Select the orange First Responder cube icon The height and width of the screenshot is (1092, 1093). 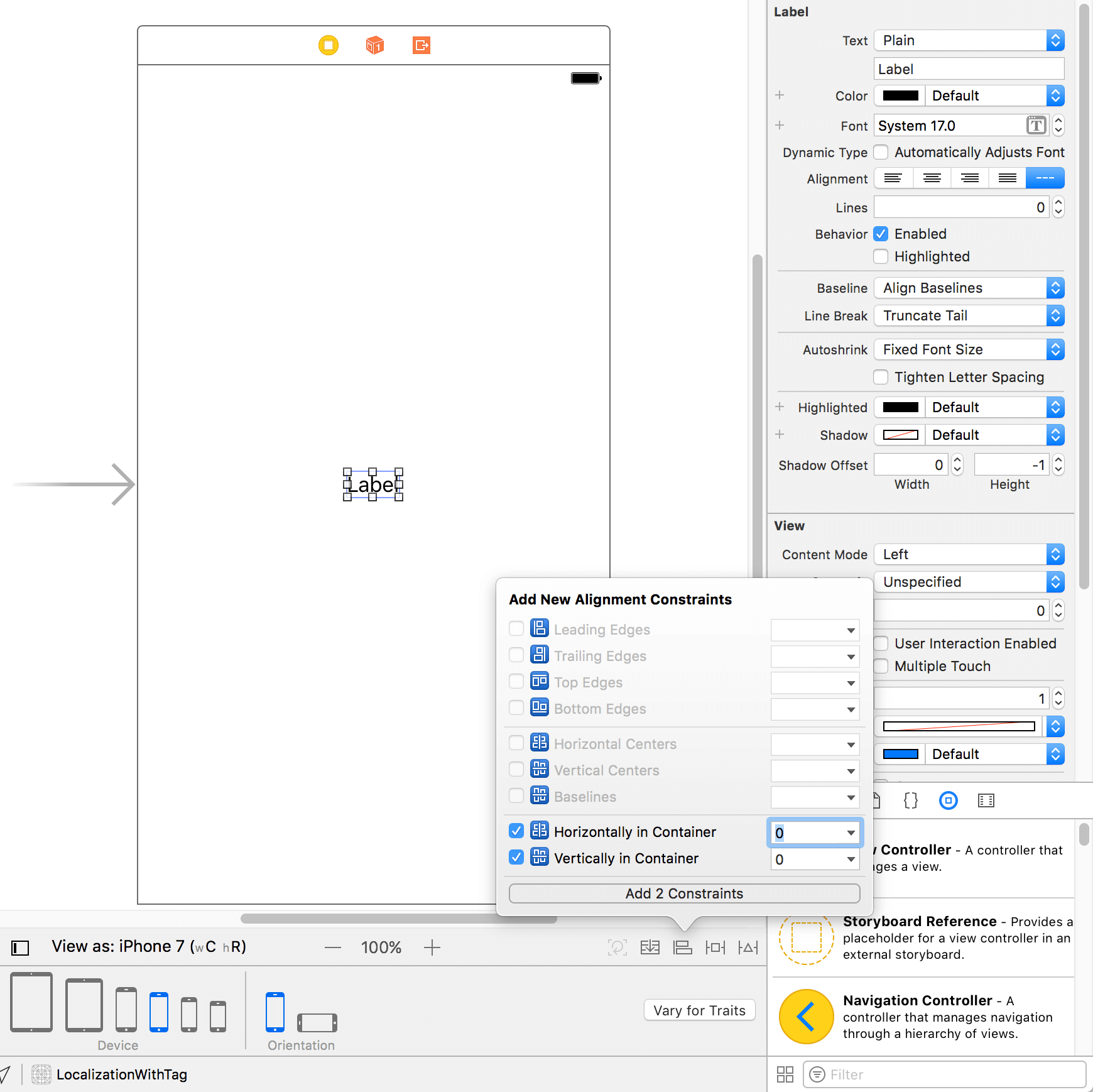click(x=374, y=45)
